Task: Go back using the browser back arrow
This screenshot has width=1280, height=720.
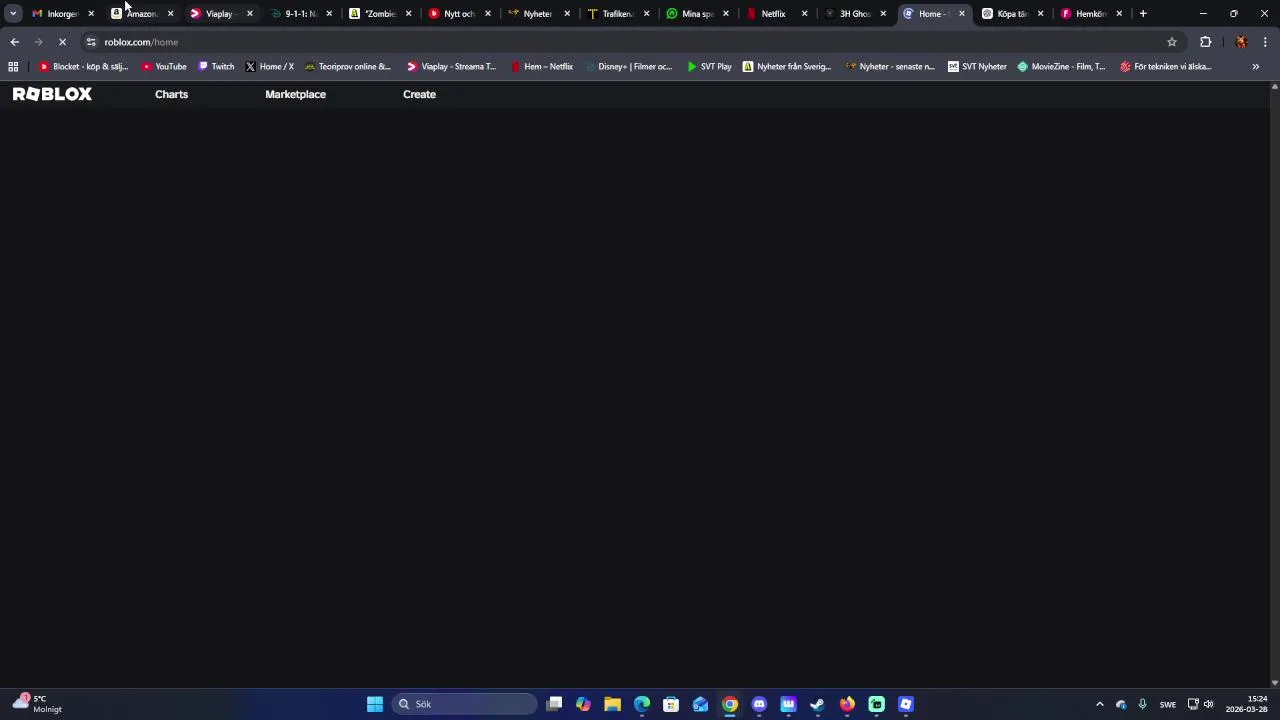Action: coord(14,42)
